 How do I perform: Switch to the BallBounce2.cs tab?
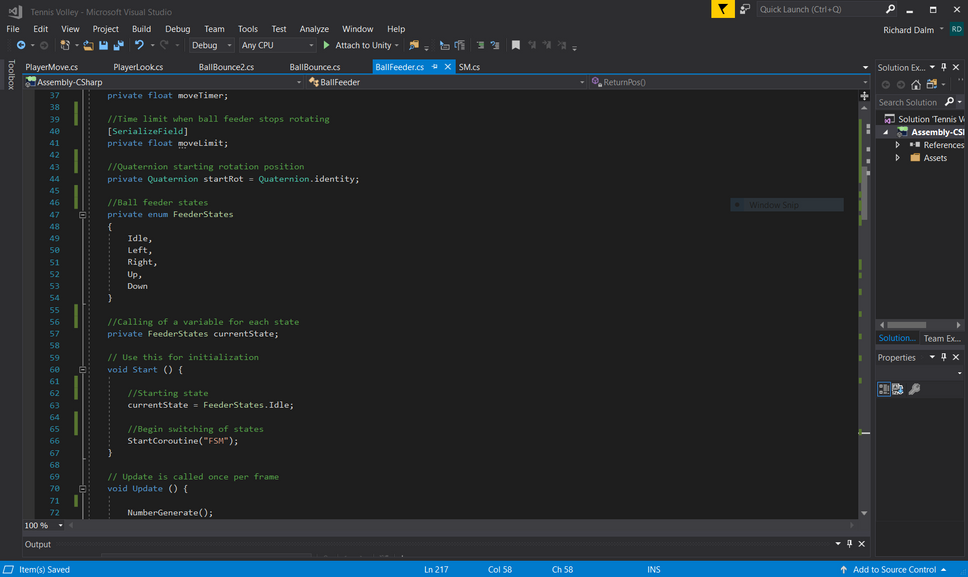226,67
